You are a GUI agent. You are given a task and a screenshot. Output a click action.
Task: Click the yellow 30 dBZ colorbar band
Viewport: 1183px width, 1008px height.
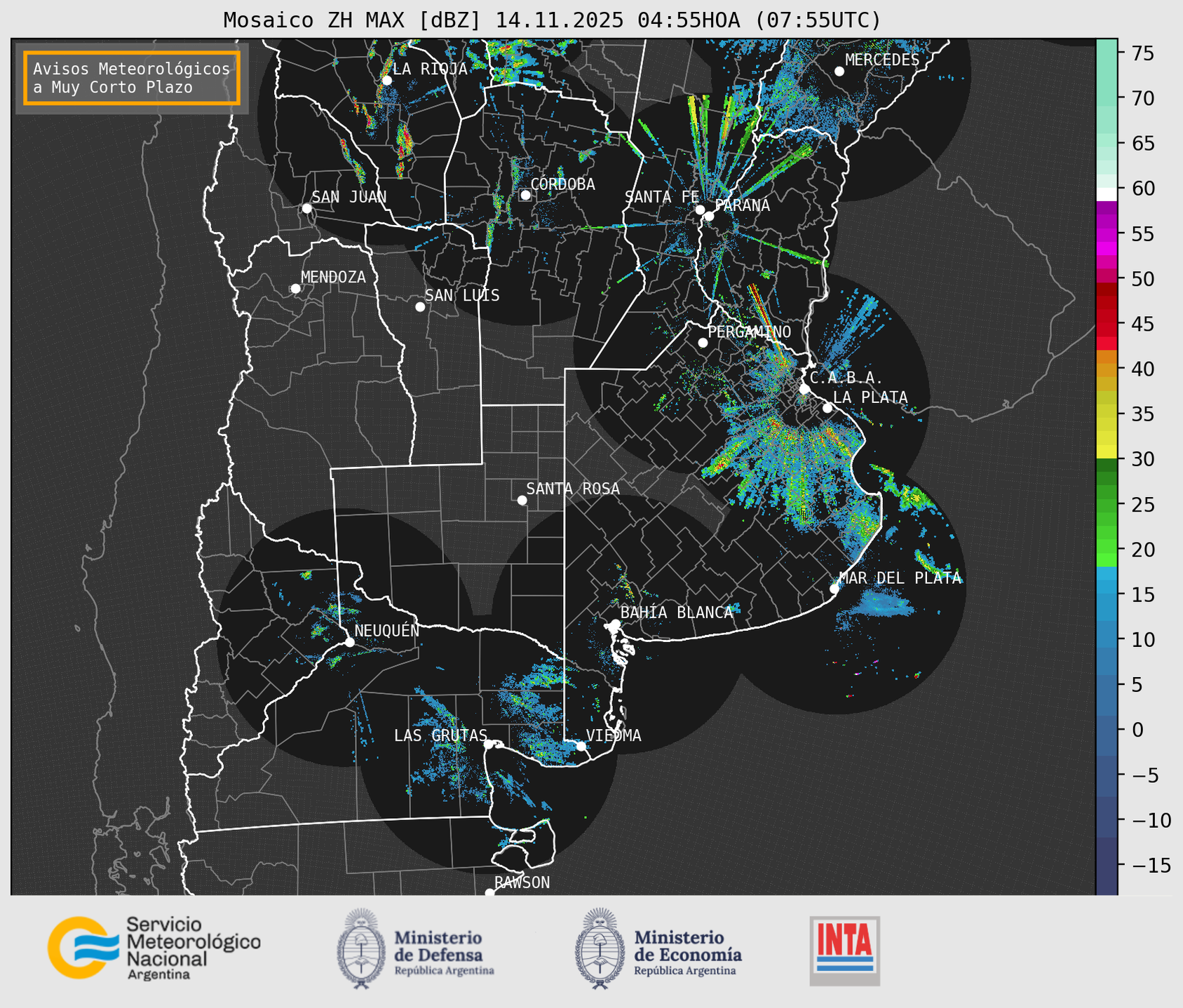point(1106,452)
